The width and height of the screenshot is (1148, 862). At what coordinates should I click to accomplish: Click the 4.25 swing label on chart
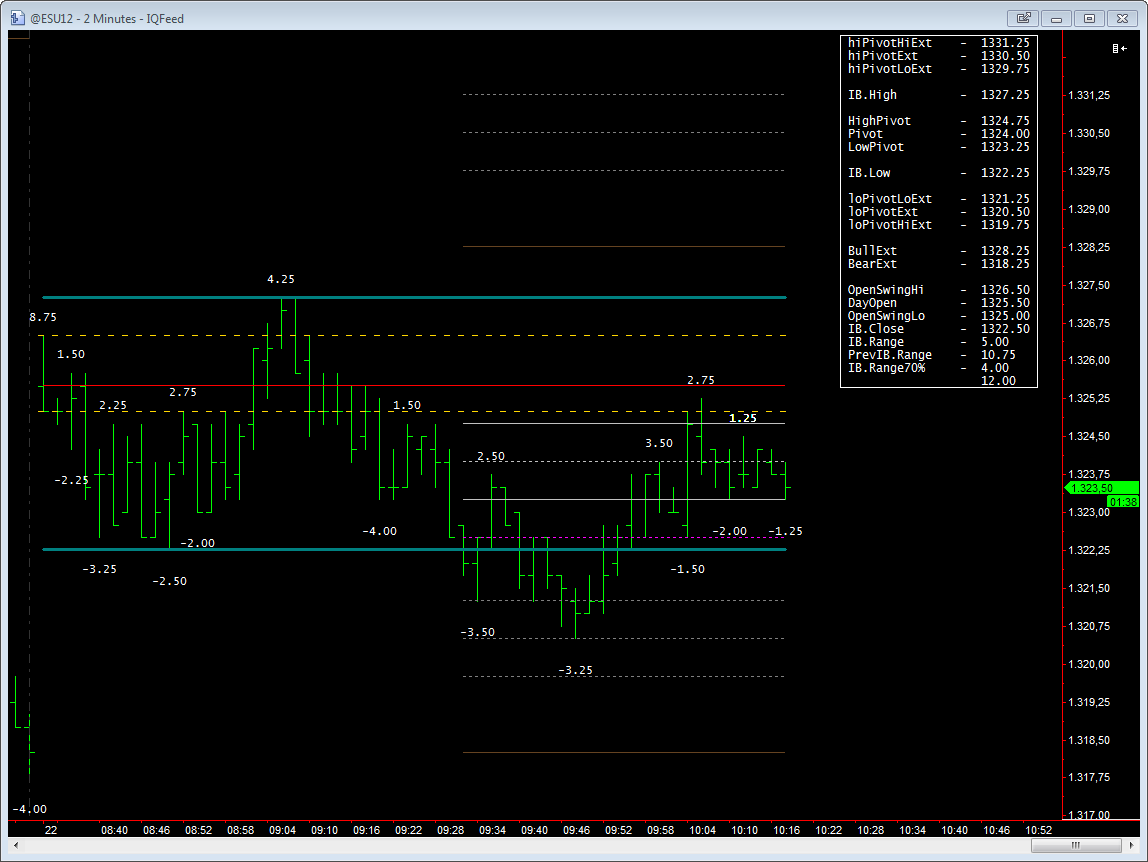pyautogui.click(x=281, y=280)
